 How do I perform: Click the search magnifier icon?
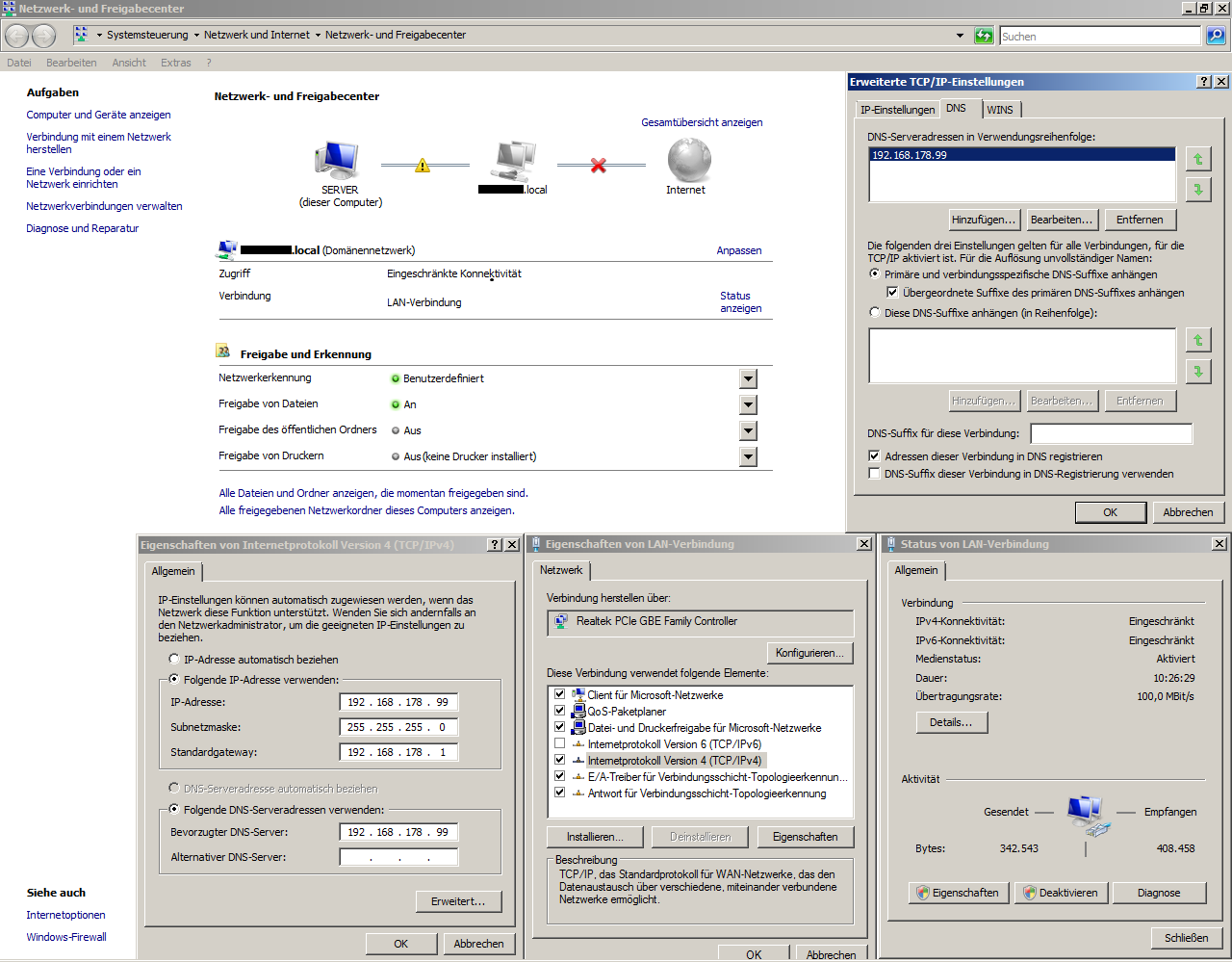pyautogui.click(x=1216, y=36)
